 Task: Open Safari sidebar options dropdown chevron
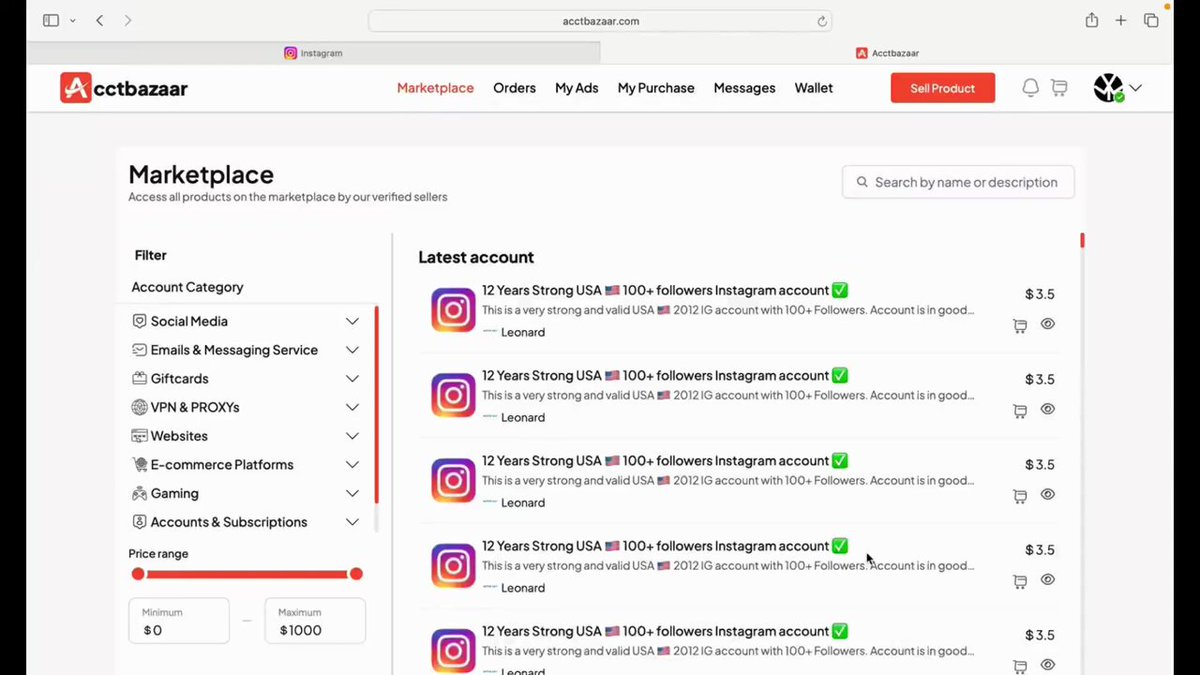coord(72,21)
